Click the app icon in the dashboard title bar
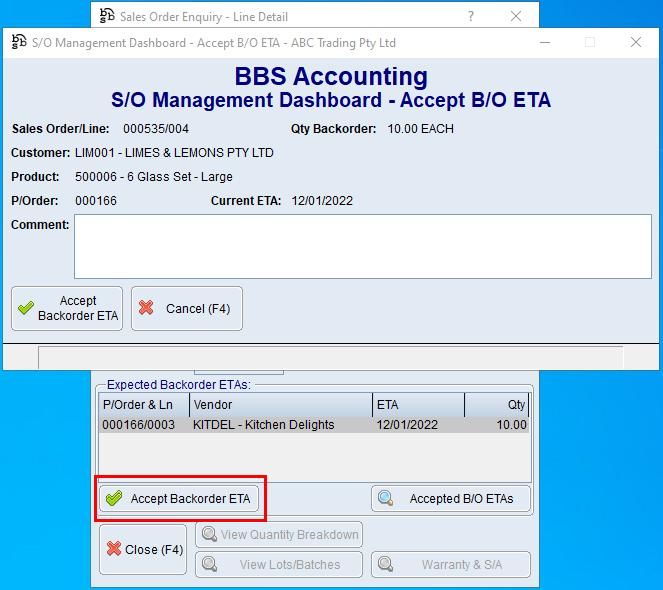 [x=19, y=43]
